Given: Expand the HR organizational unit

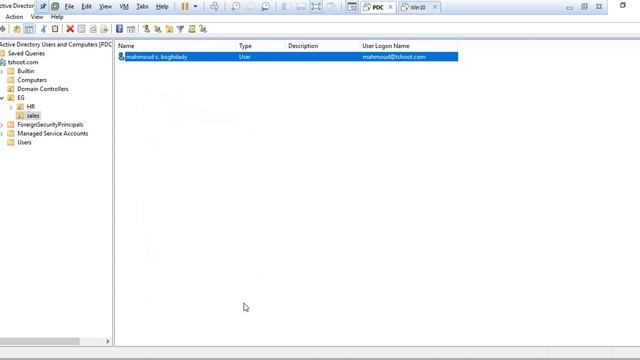Looking at the screenshot, I should (11, 107).
